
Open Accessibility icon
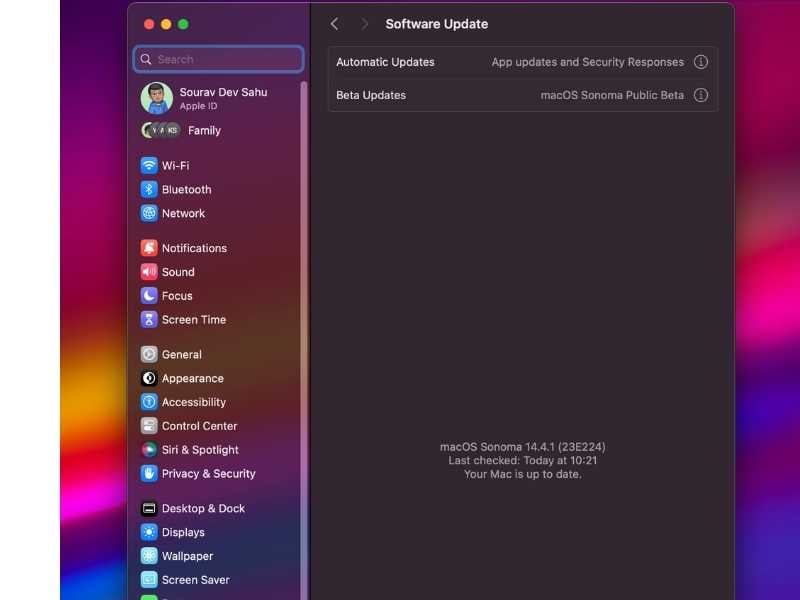click(x=149, y=402)
